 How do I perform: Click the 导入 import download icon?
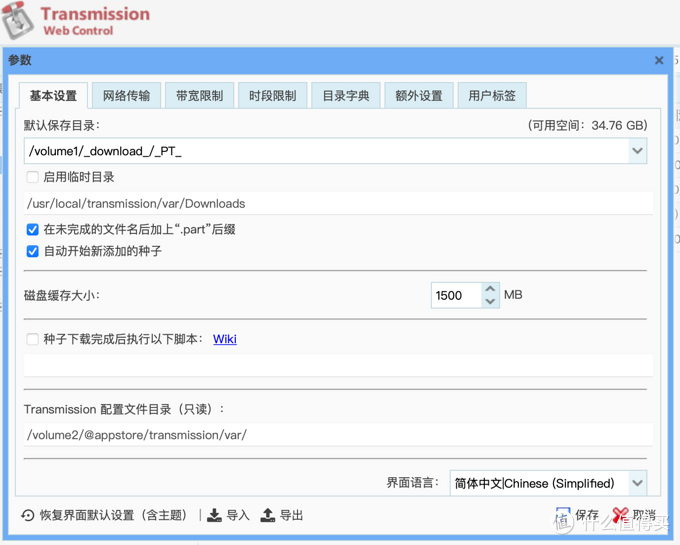click(214, 515)
